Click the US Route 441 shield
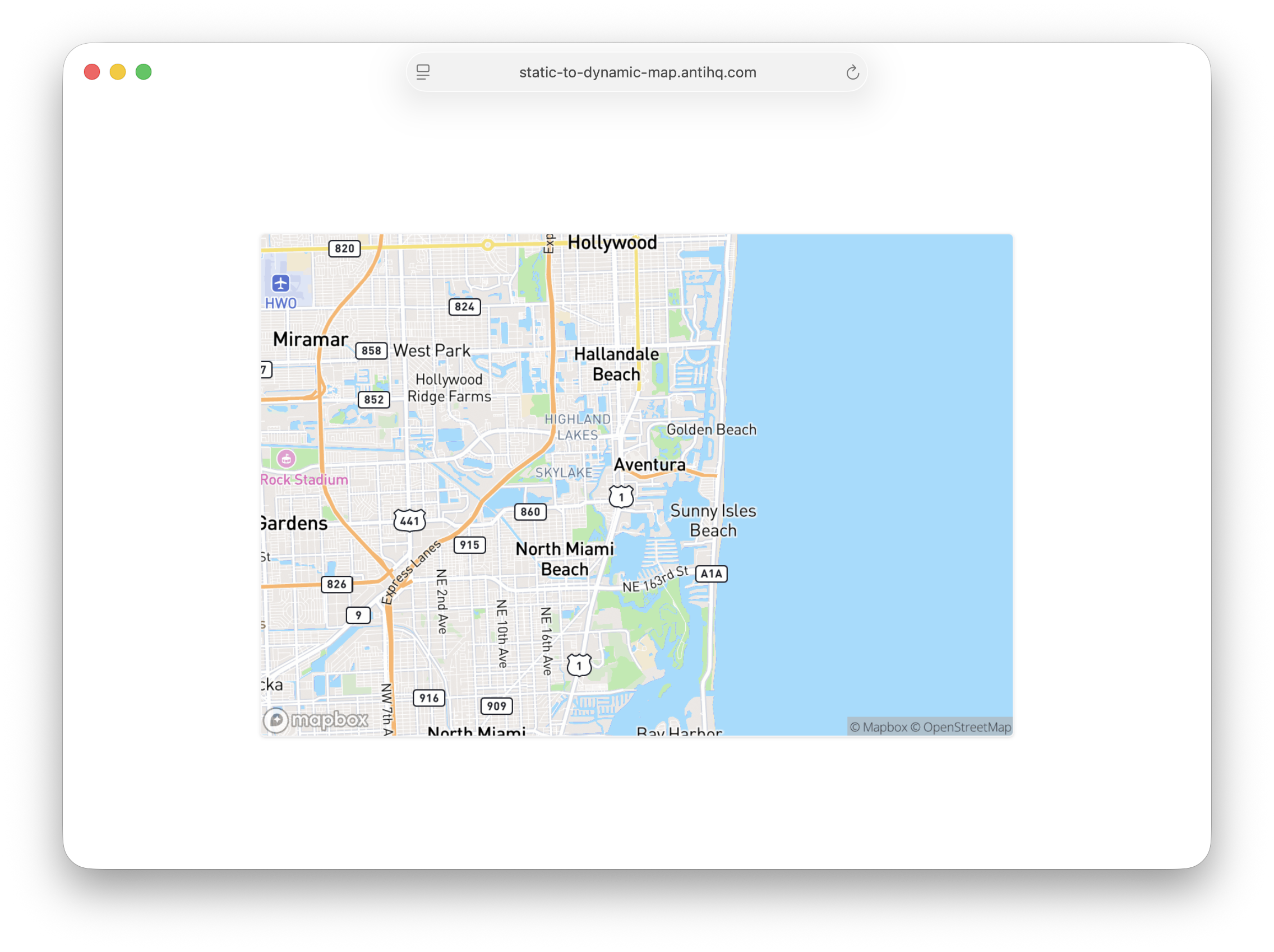The width and height of the screenshot is (1274, 952). tap(409, 521)
